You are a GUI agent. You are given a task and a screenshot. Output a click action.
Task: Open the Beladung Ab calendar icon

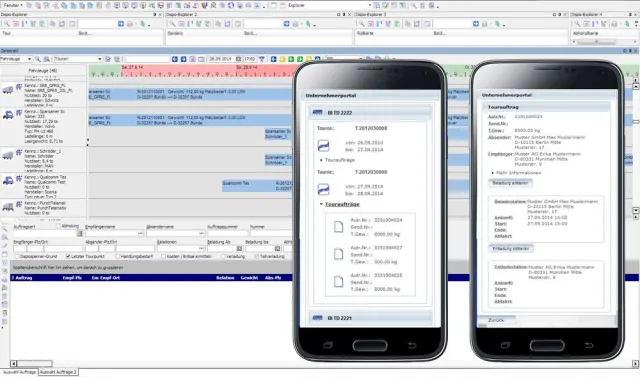(x=240, y=248)
